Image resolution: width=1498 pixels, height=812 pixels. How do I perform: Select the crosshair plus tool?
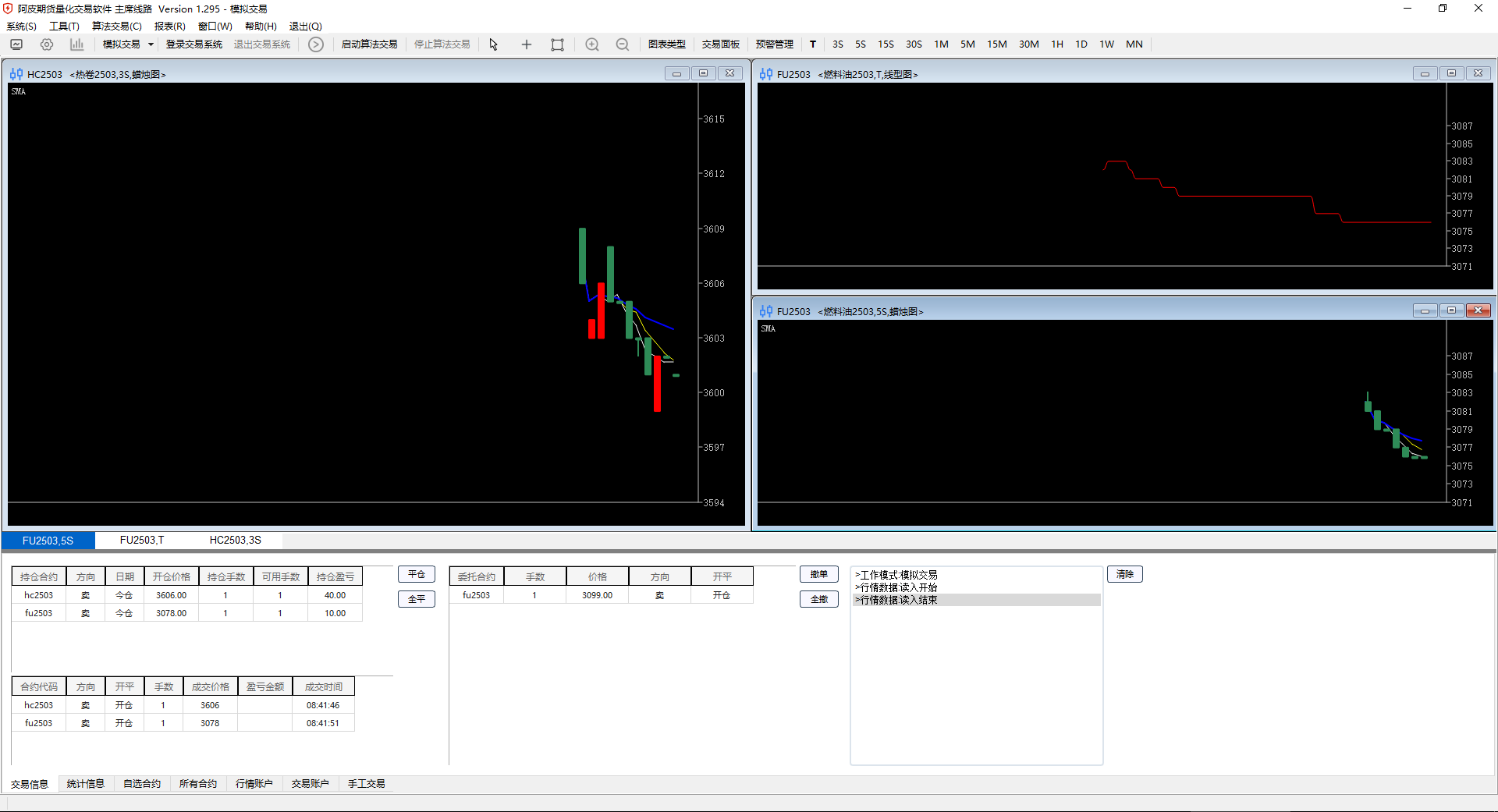click(x=527, y=44)
